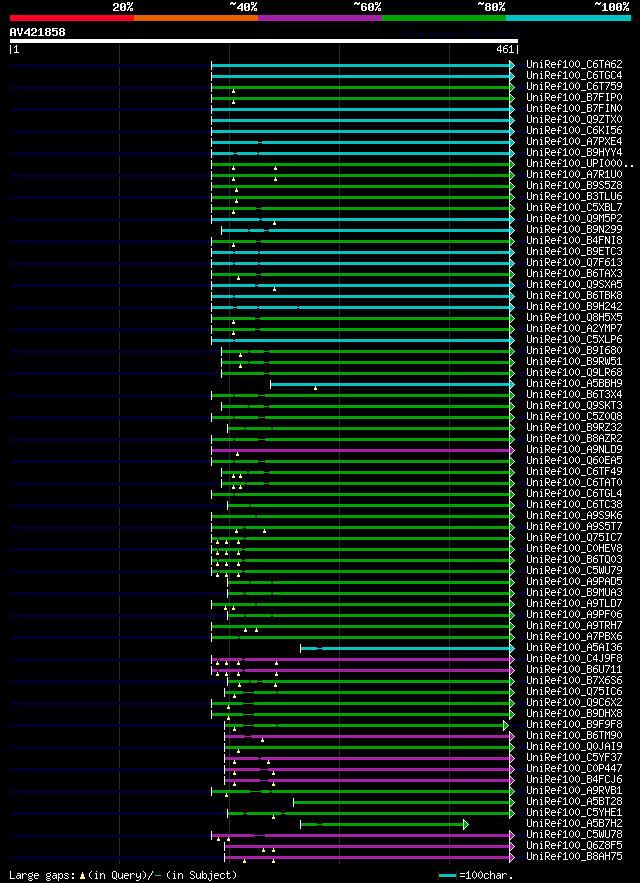Open hit UniRef100_Q9ZTX0

point(574,119)
